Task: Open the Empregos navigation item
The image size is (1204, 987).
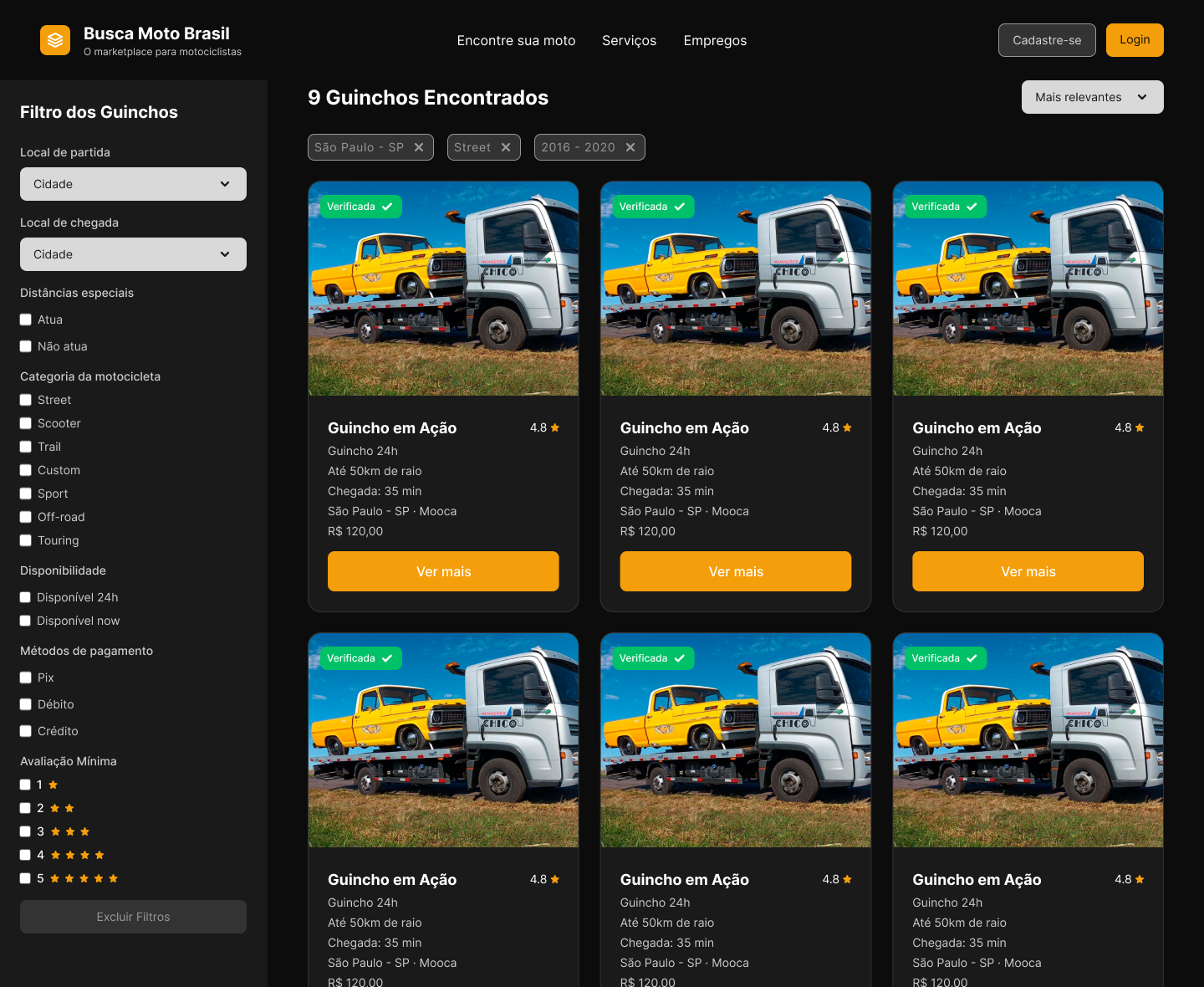Action: pos(715,40)
